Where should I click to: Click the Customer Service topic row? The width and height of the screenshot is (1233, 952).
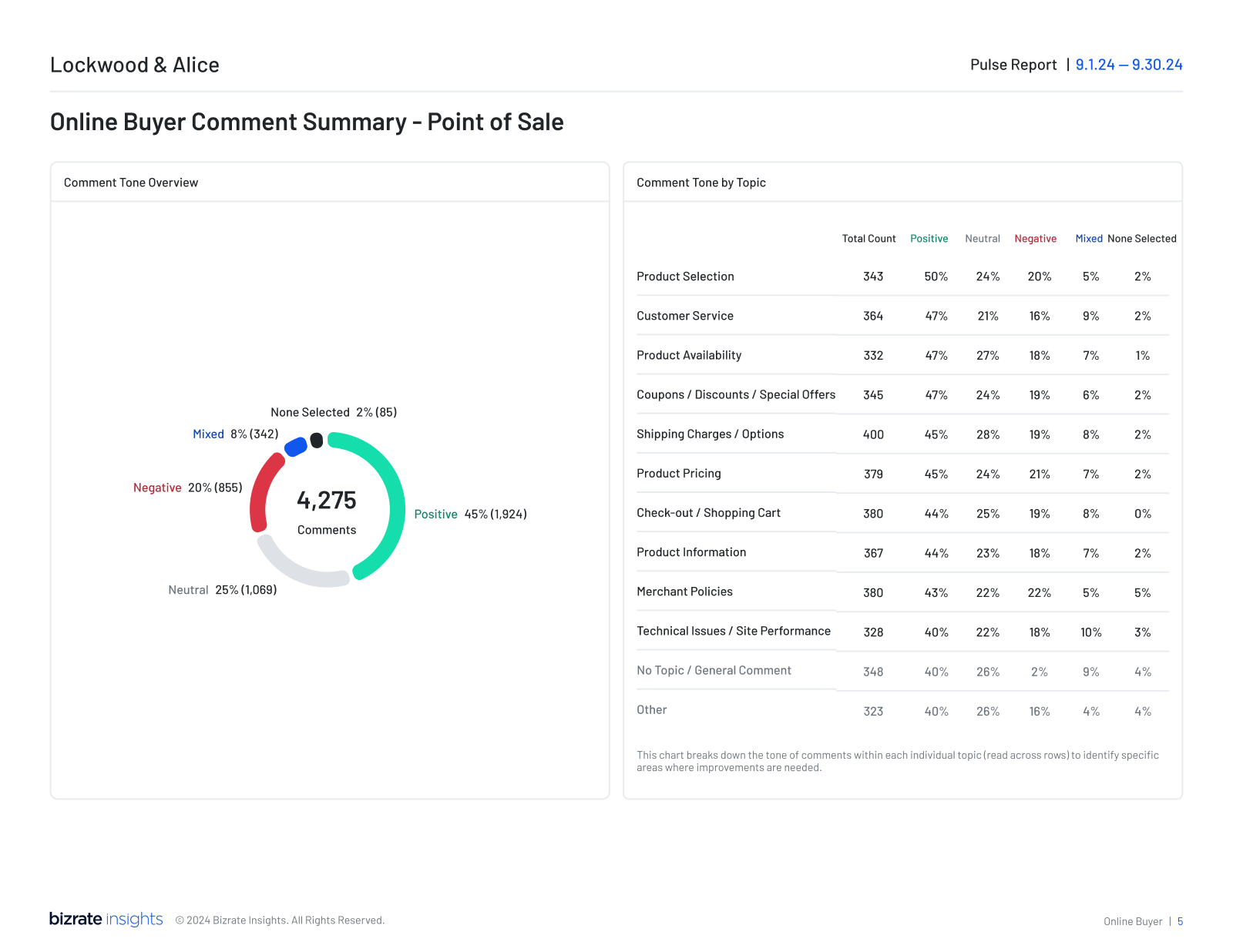[x=685, y=316]
